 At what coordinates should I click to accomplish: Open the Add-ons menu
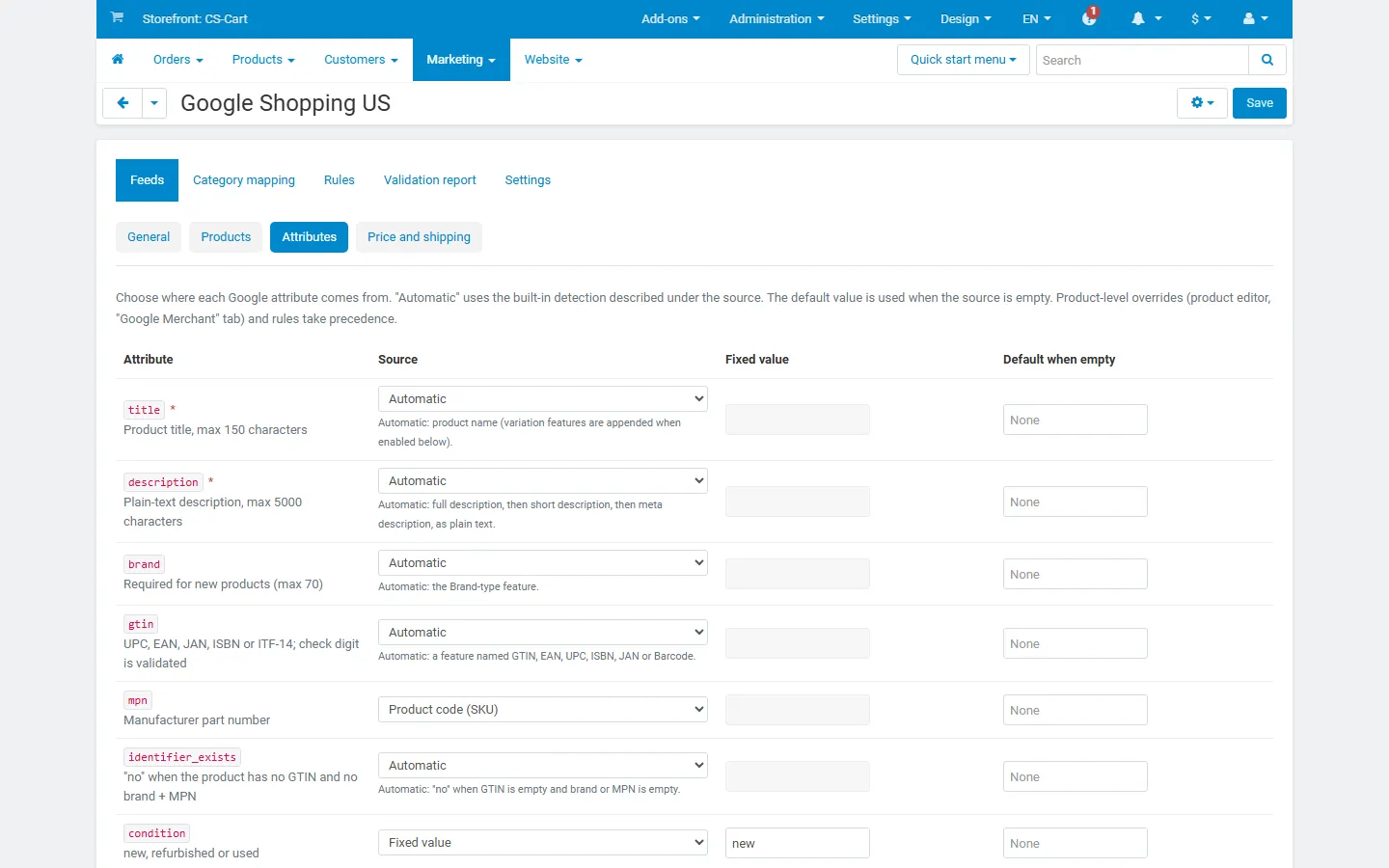[x=670, y=18]
